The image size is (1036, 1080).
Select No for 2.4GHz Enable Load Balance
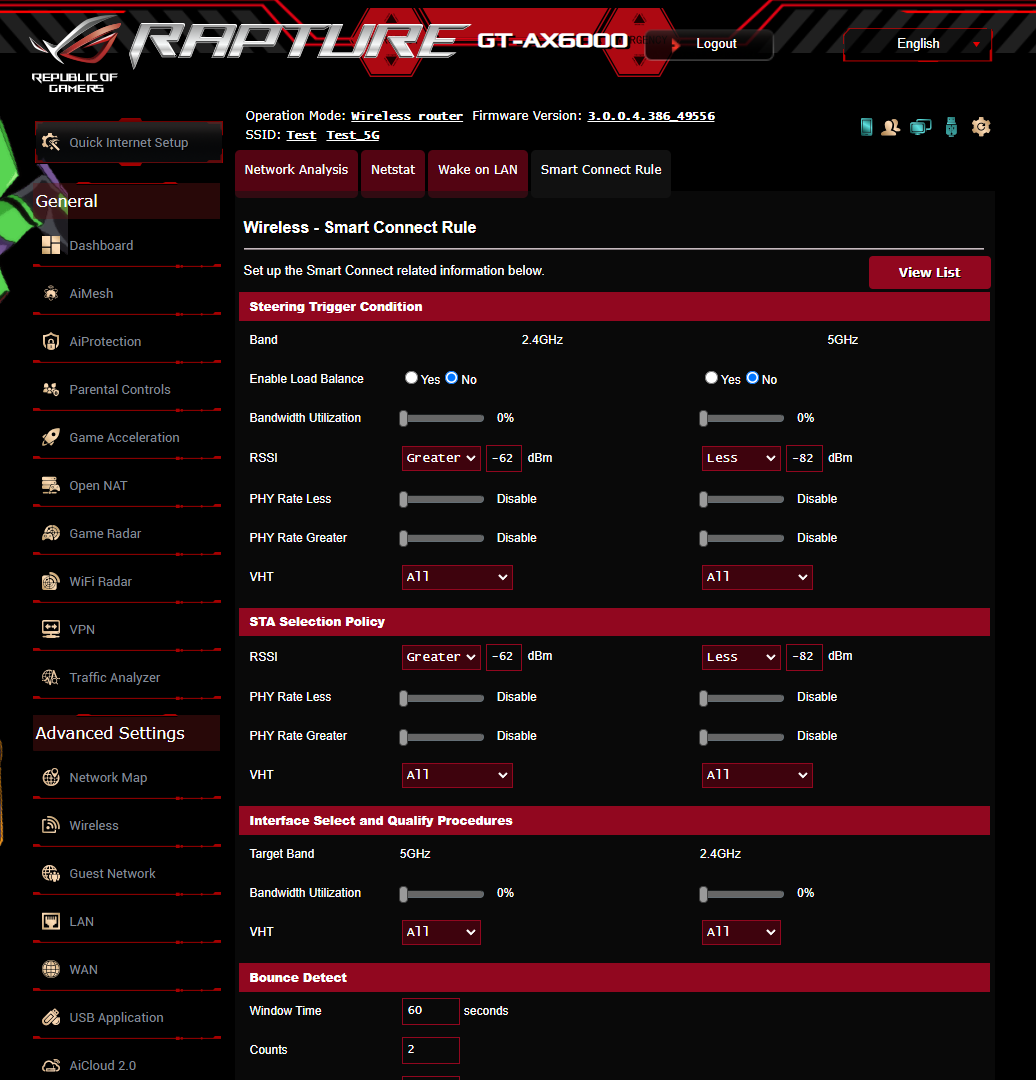(451, 377)
